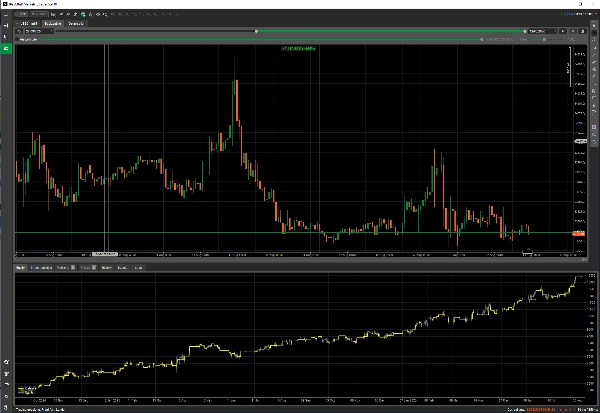
Task: Click the purple icon on right toolbar
Action: (594, 127)
